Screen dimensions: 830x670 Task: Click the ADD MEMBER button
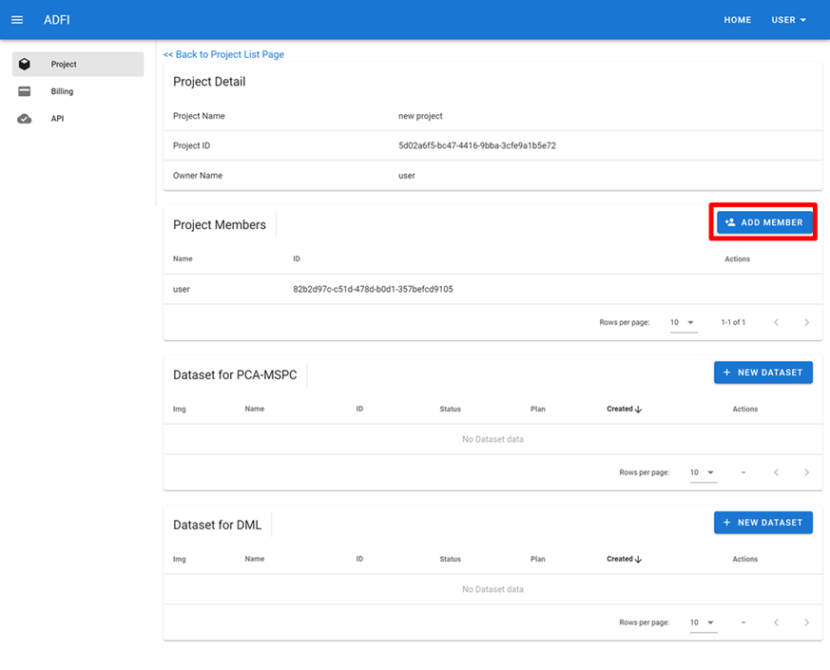764,223
